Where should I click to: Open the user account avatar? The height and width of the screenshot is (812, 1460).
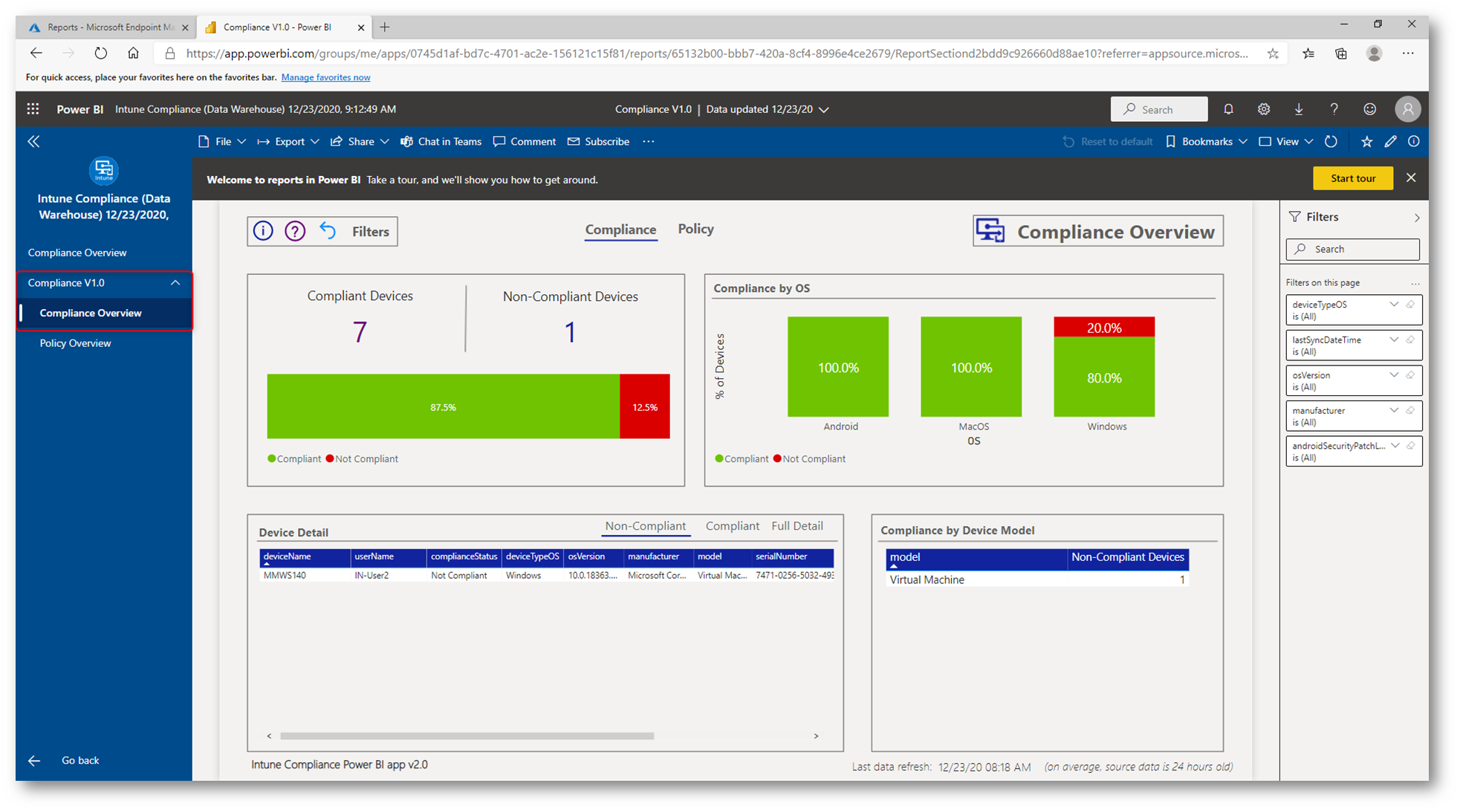coord(1407,109)
